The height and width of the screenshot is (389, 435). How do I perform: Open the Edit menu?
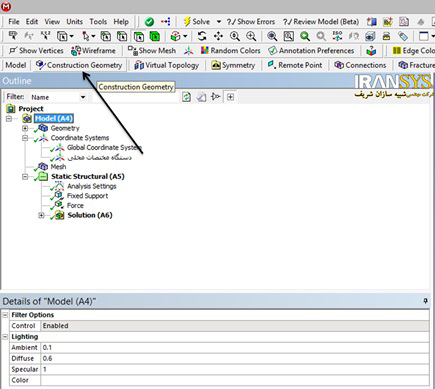coord(32,22)
